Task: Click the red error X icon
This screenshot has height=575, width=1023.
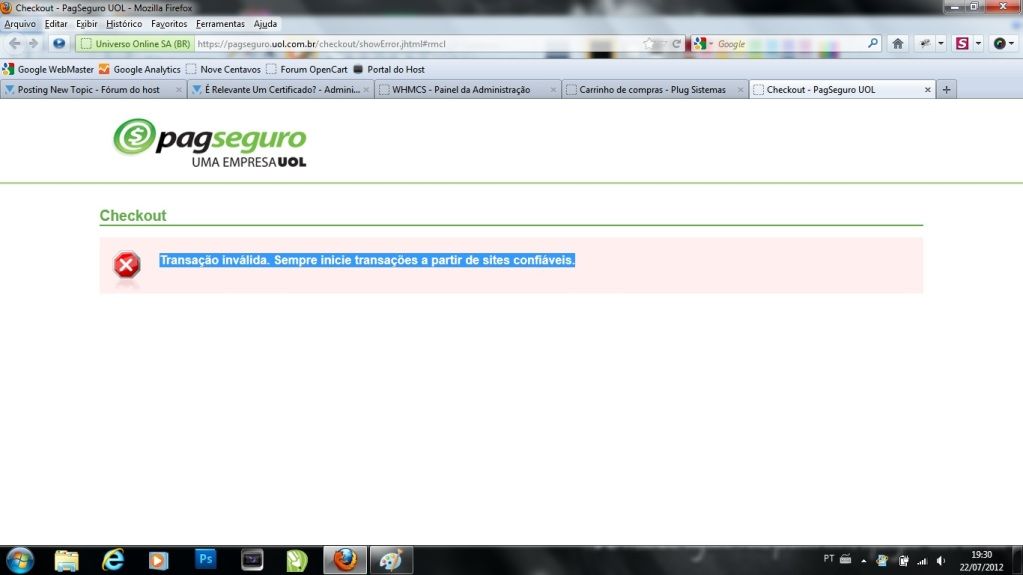Action: (x=127, y=265)
